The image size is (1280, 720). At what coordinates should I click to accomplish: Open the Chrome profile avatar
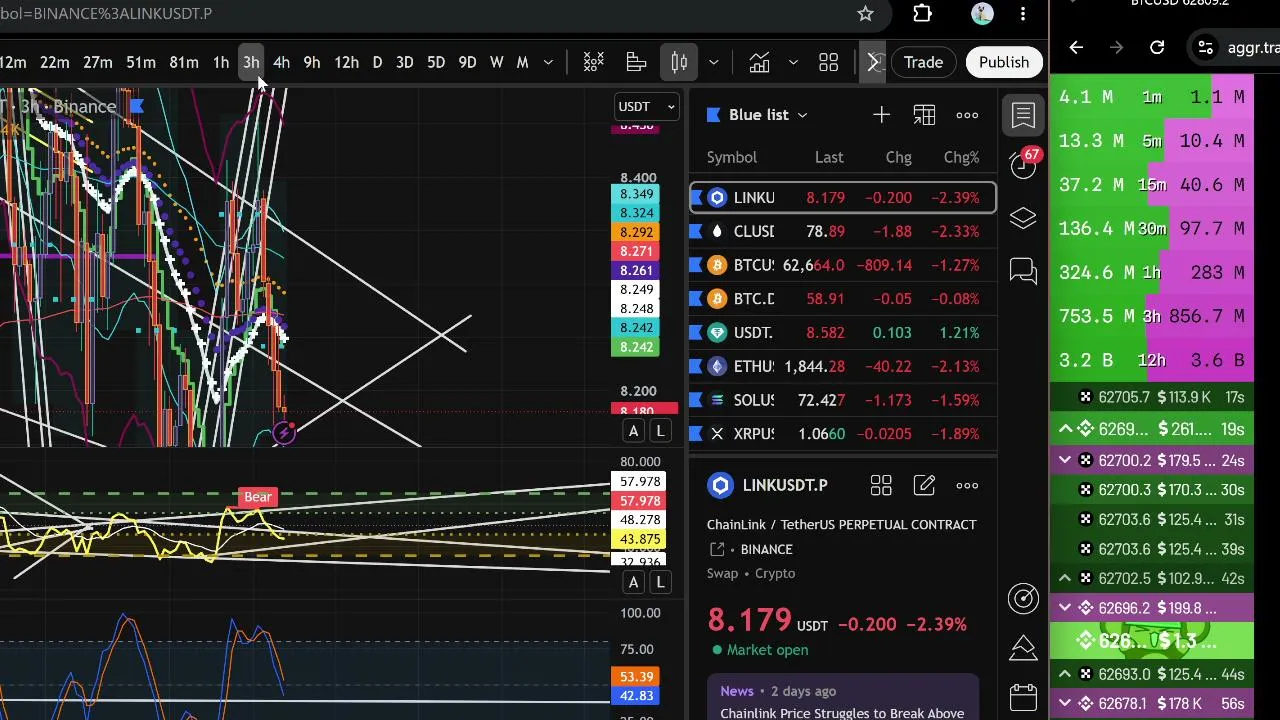coord(982,14)
